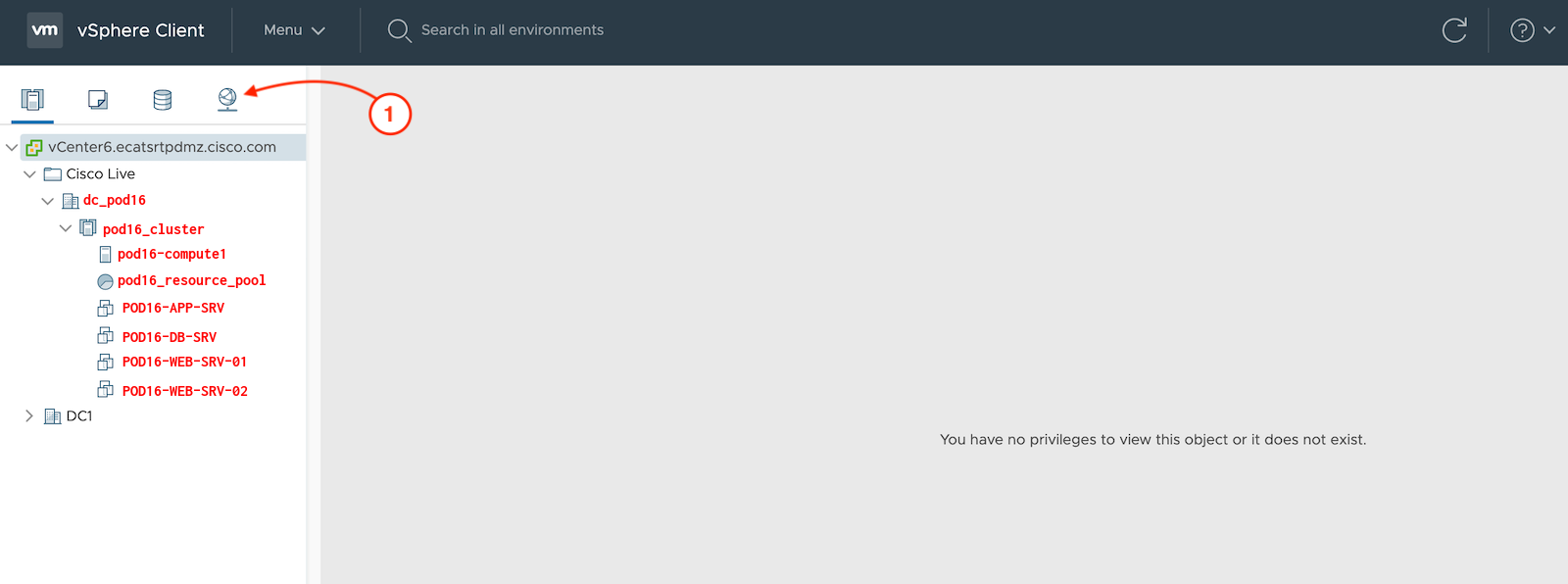1568x584 pixels.
Task: Click the refresh icon in header
Action: point(1454,30)
